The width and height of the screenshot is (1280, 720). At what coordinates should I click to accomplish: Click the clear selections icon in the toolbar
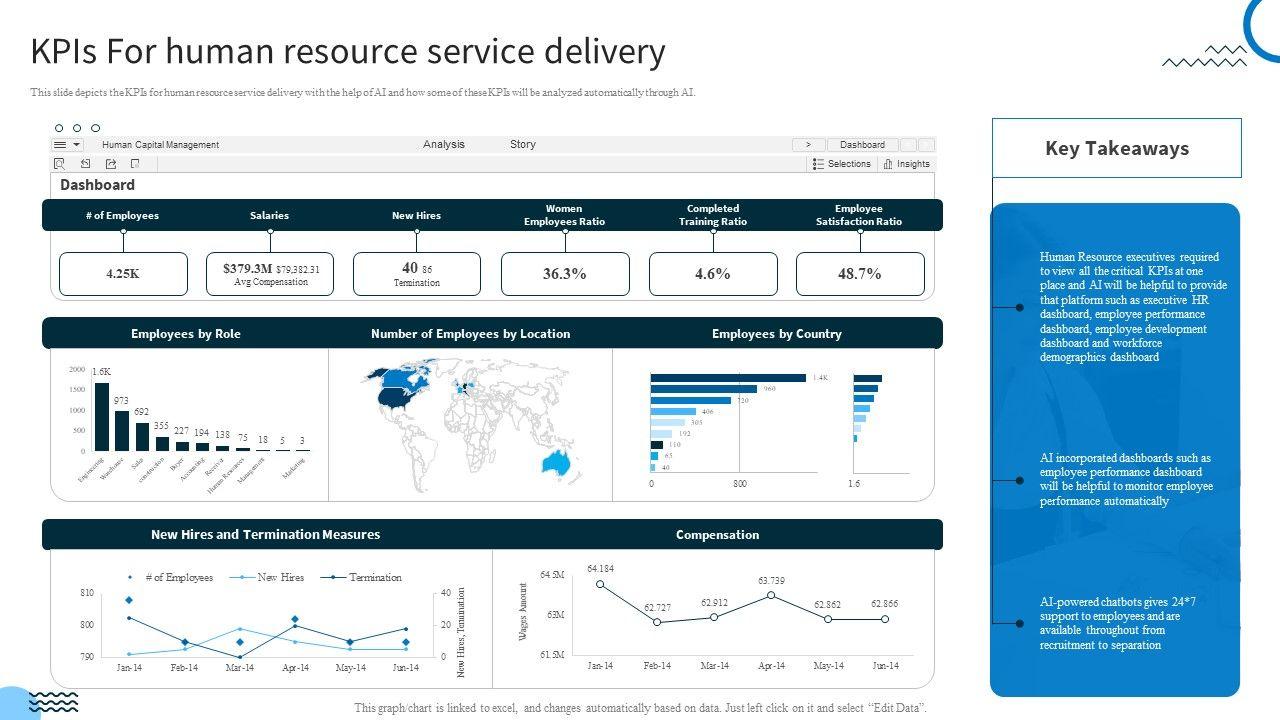(135, 164)
